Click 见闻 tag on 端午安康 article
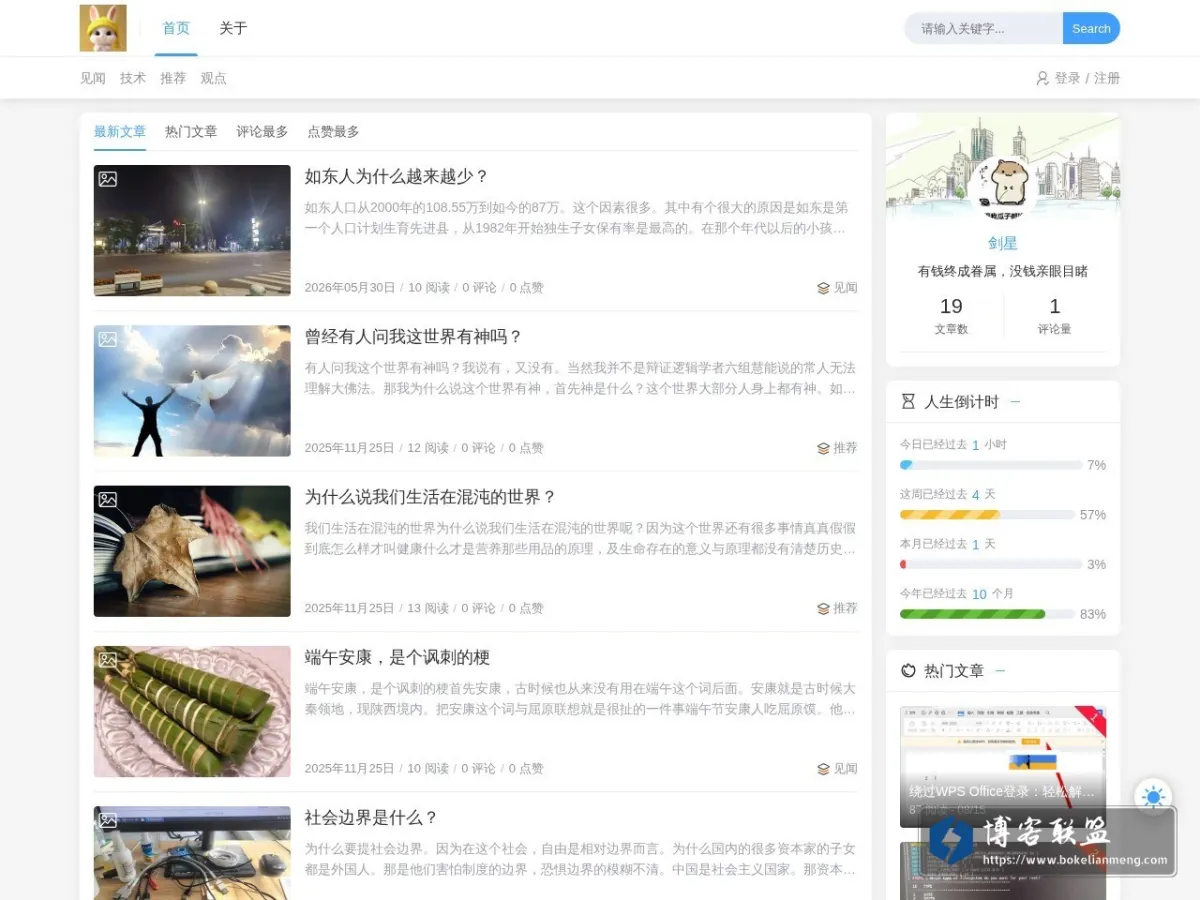The height and width of the screenshot is (900, 1200). [x=845, y=769]
